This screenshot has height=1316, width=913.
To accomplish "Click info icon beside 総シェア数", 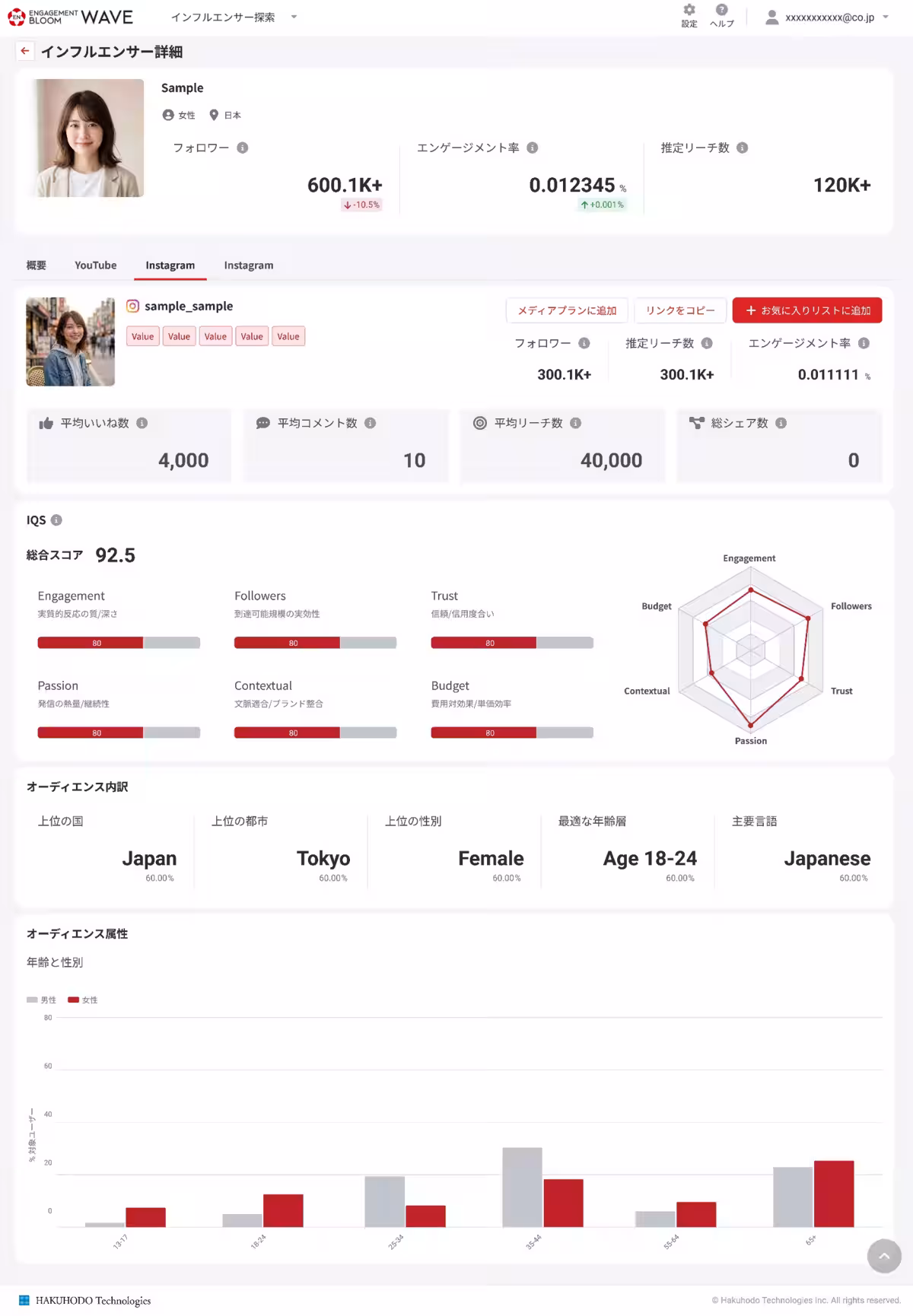I will [781, 423].
